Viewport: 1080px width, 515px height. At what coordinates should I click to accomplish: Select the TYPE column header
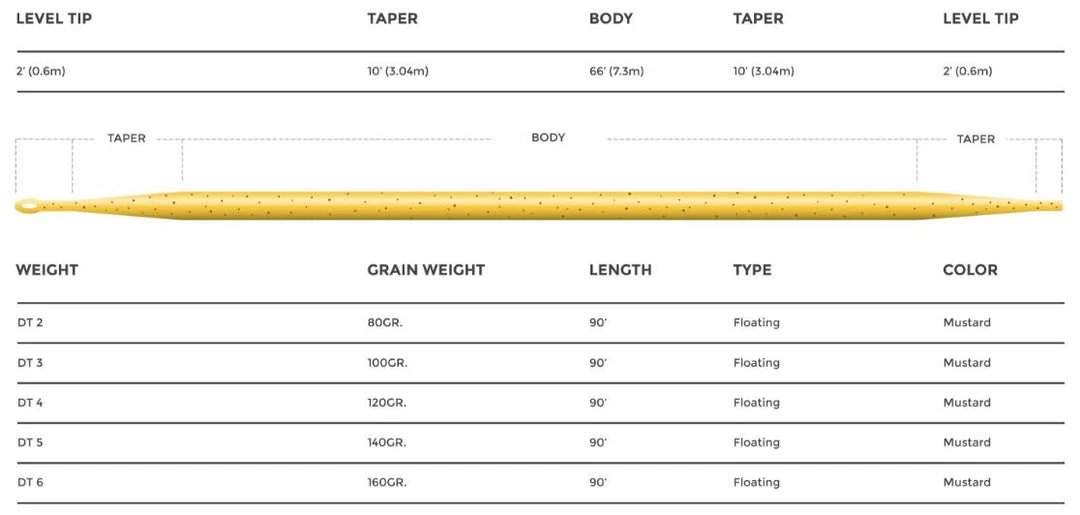pos(753,270)
